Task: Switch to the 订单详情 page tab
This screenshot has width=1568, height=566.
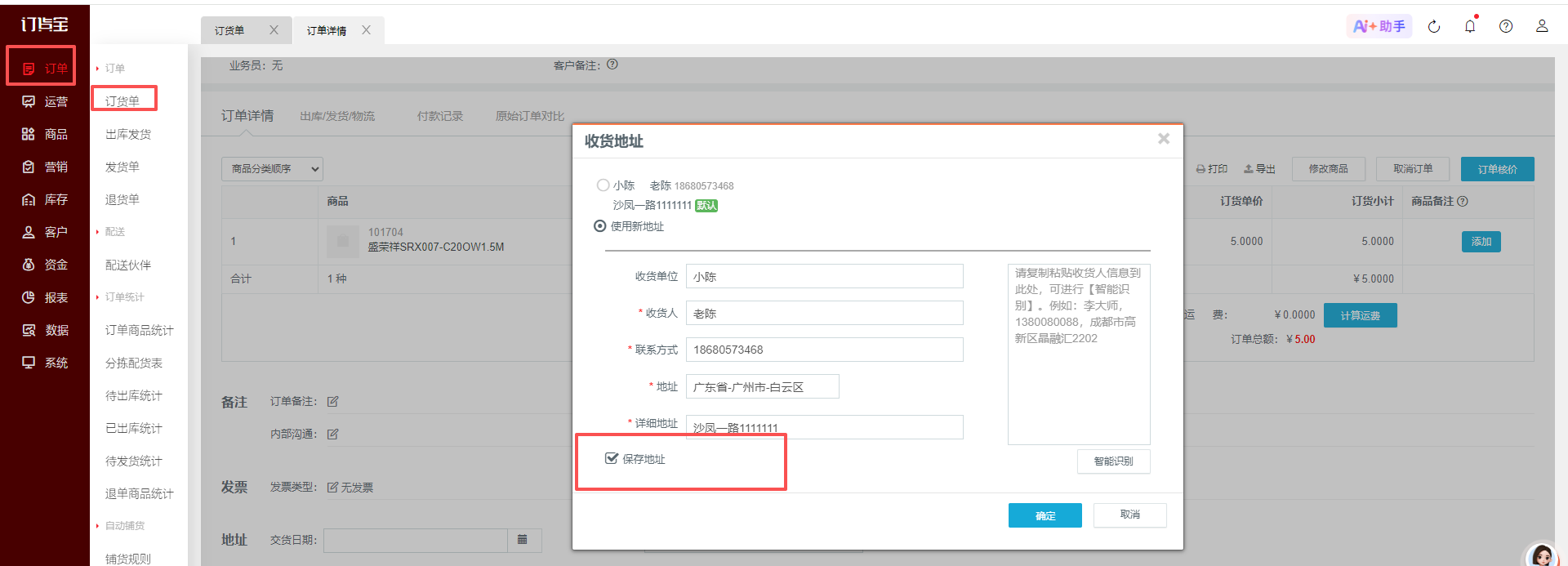Action: (327, 30)
